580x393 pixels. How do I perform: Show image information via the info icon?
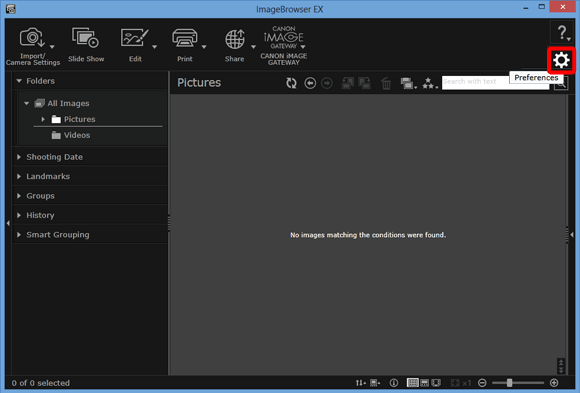pos(394,383)
